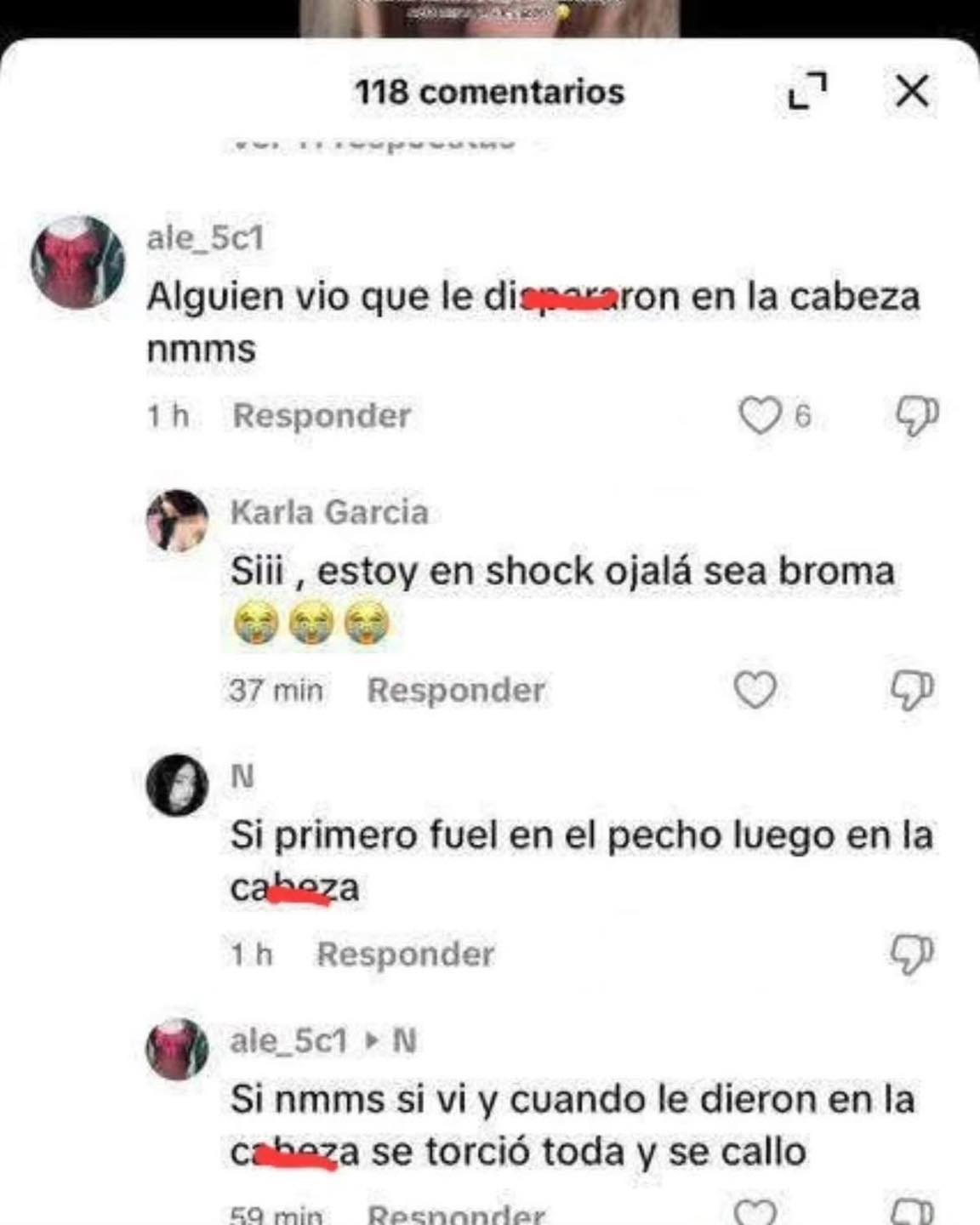
Task: Open ale_5c1's profile picture on top comment
Action: coord(77,262)
